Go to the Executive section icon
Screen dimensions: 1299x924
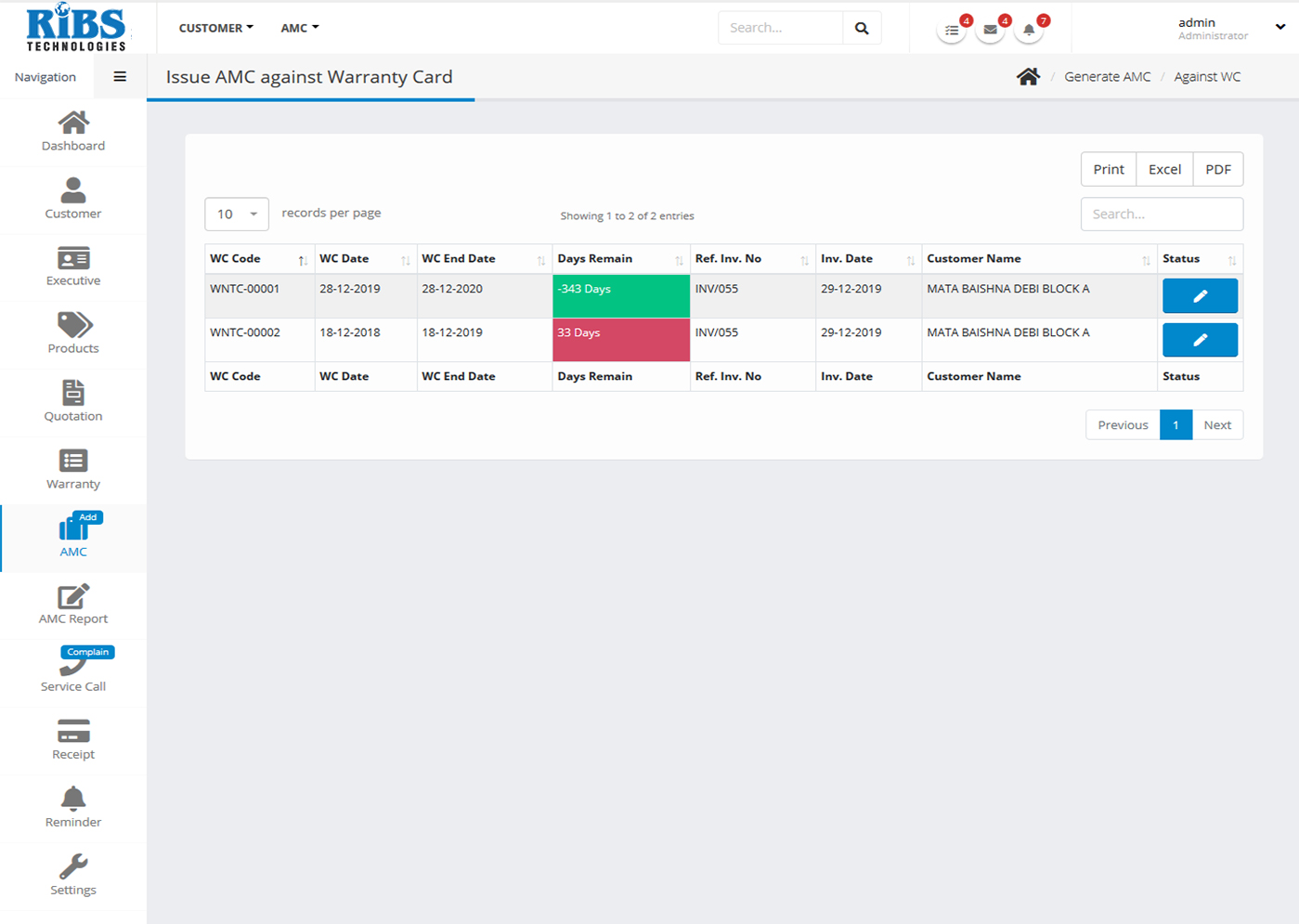(x=73, y=259)
